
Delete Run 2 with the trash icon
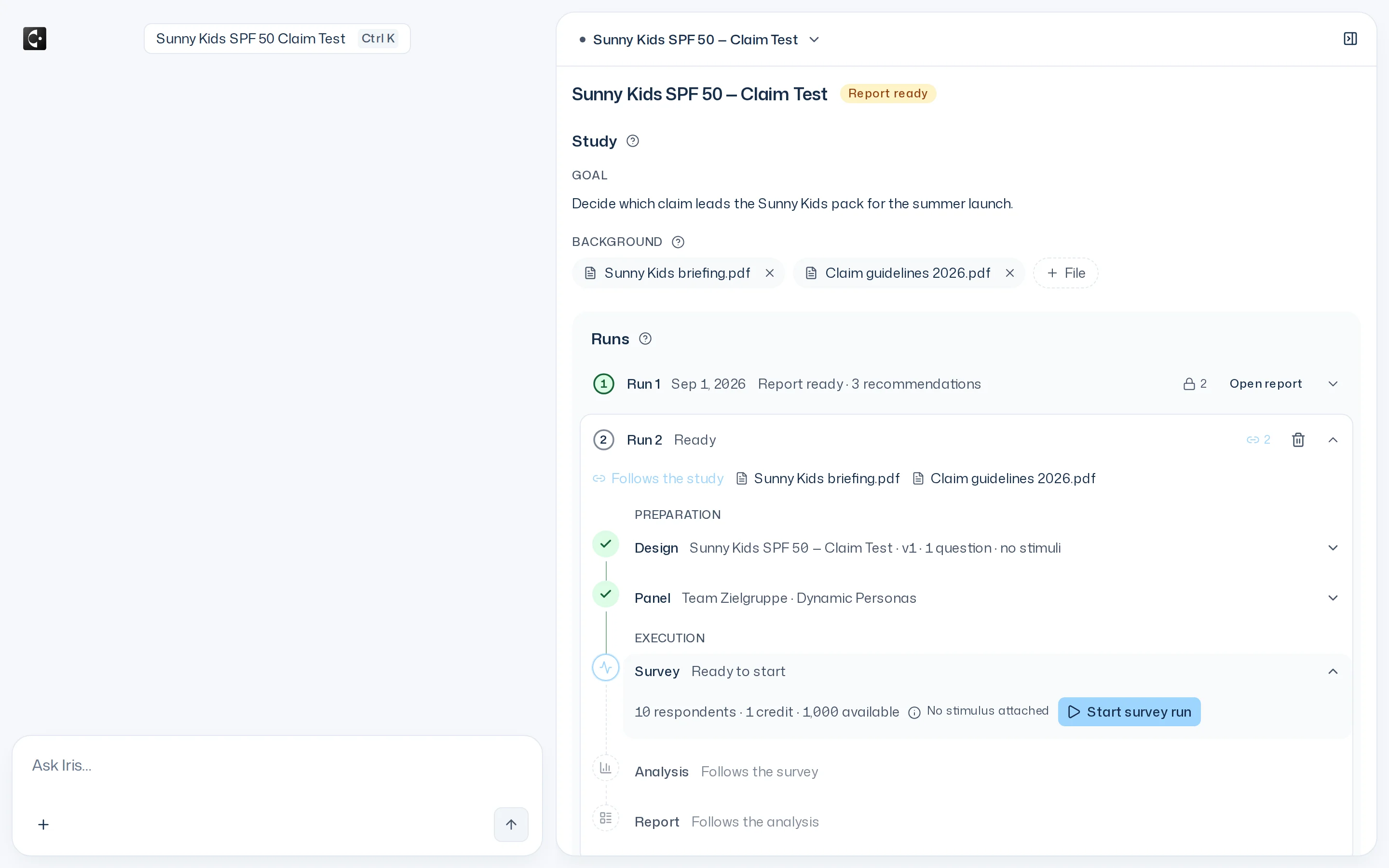click(1298, 440)
